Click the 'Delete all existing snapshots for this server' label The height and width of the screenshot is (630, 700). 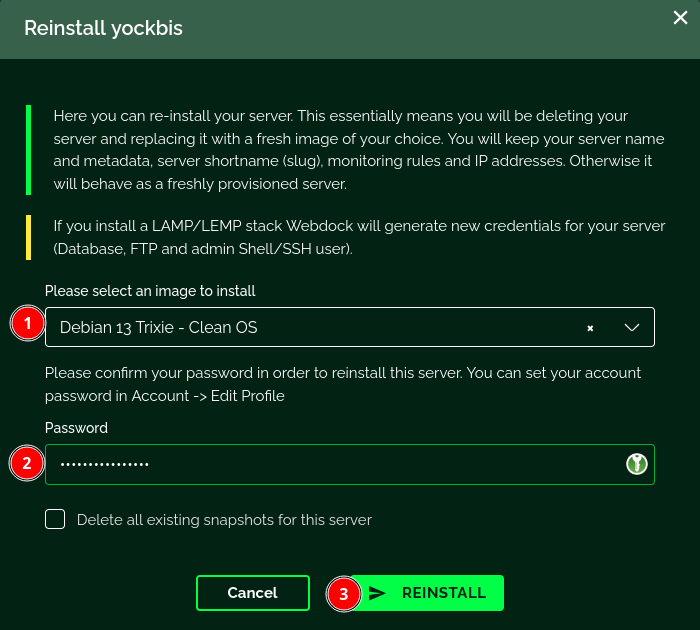(224, 520)
